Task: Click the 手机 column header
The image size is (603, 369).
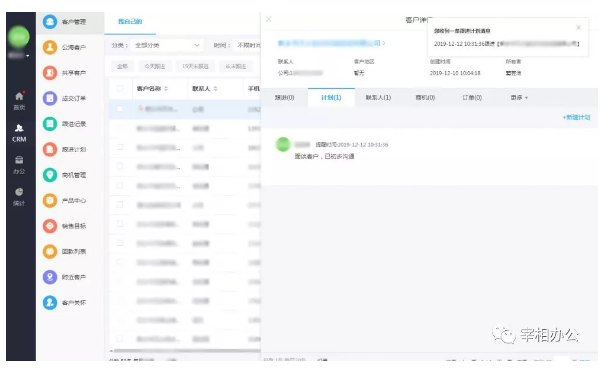Action: pos(253,89)
